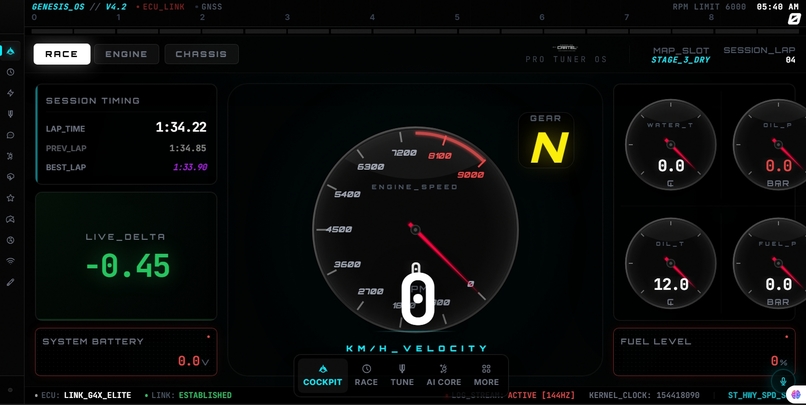
Task: Open TUNE in bottom navigation bar
Action: pos(402,376)
